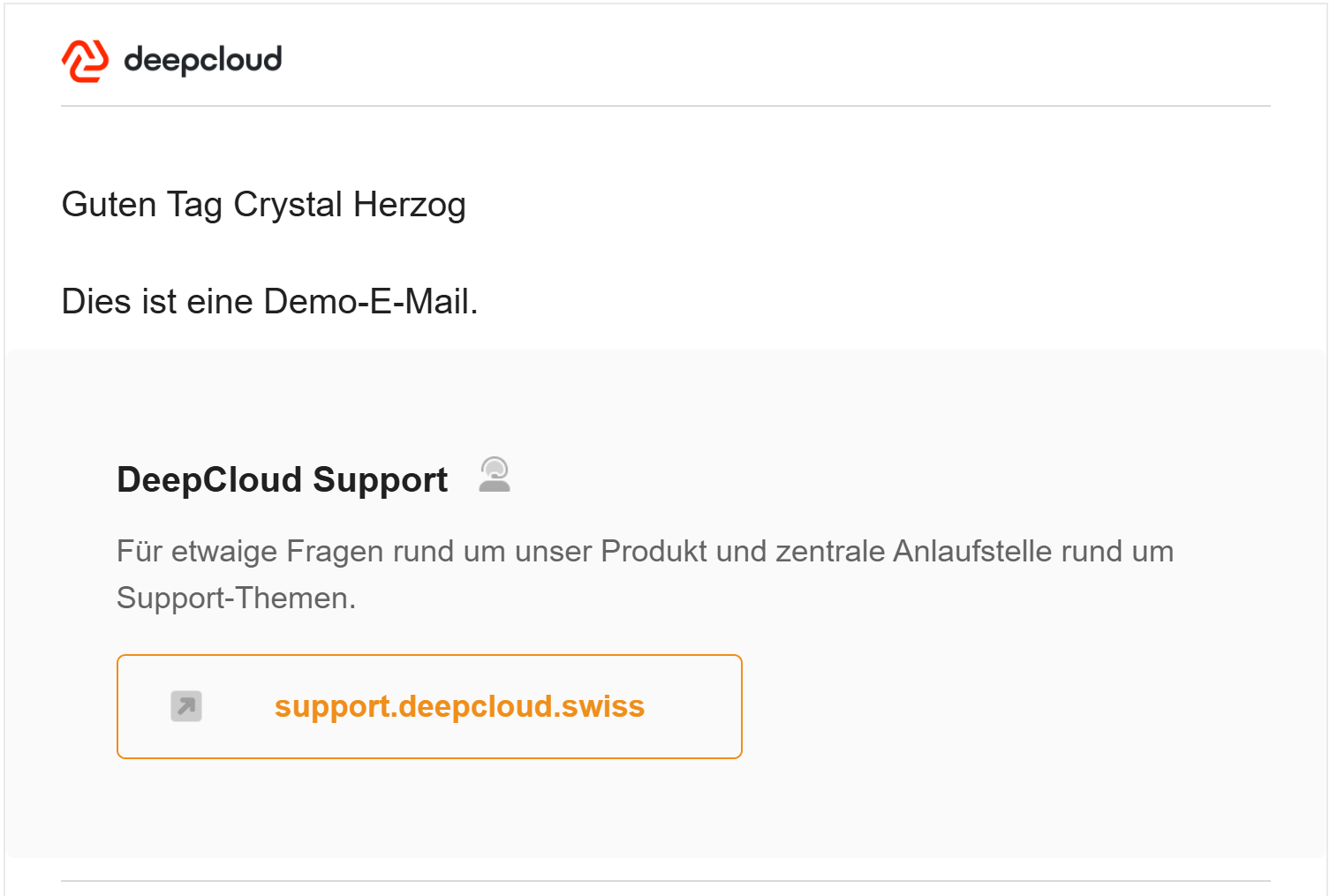This screenshot has width=1330, height=896.
Task: Click the deepcloud wordmark text
Action: tap(203, 60)
